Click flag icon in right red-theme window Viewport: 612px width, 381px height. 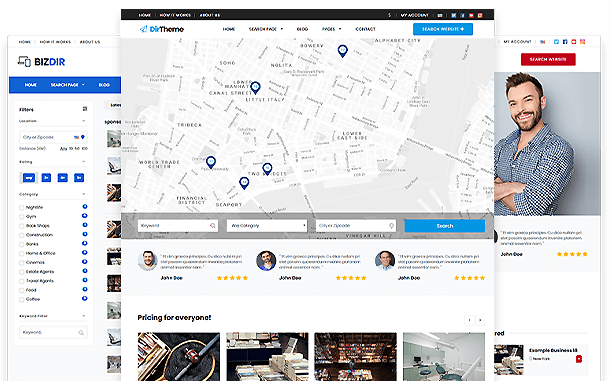[543, 42]
